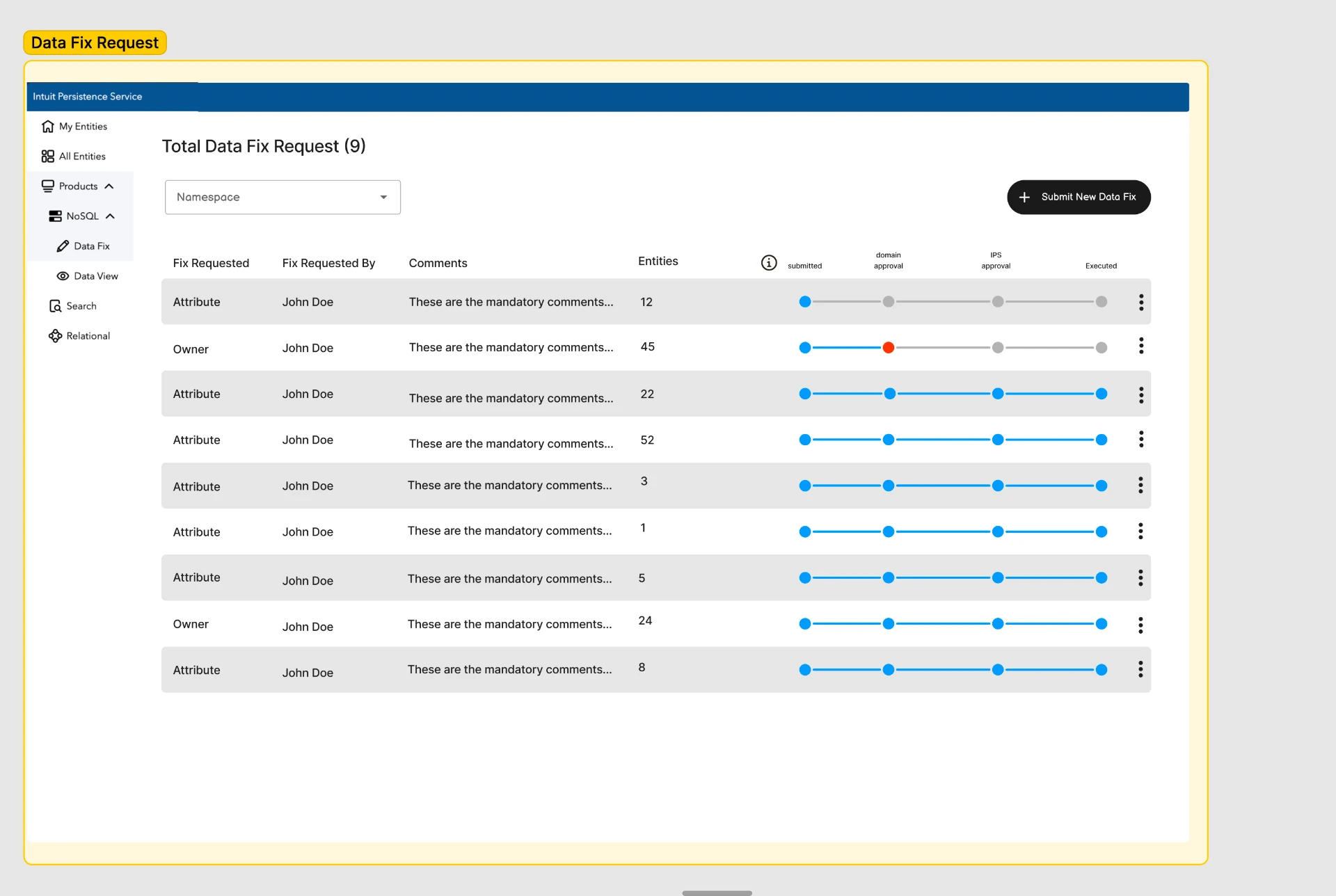The height and width of the screenshot is (896, 1336).
Task: Click the Executed dot in the 12-entity row
Action: point(1102,302)
